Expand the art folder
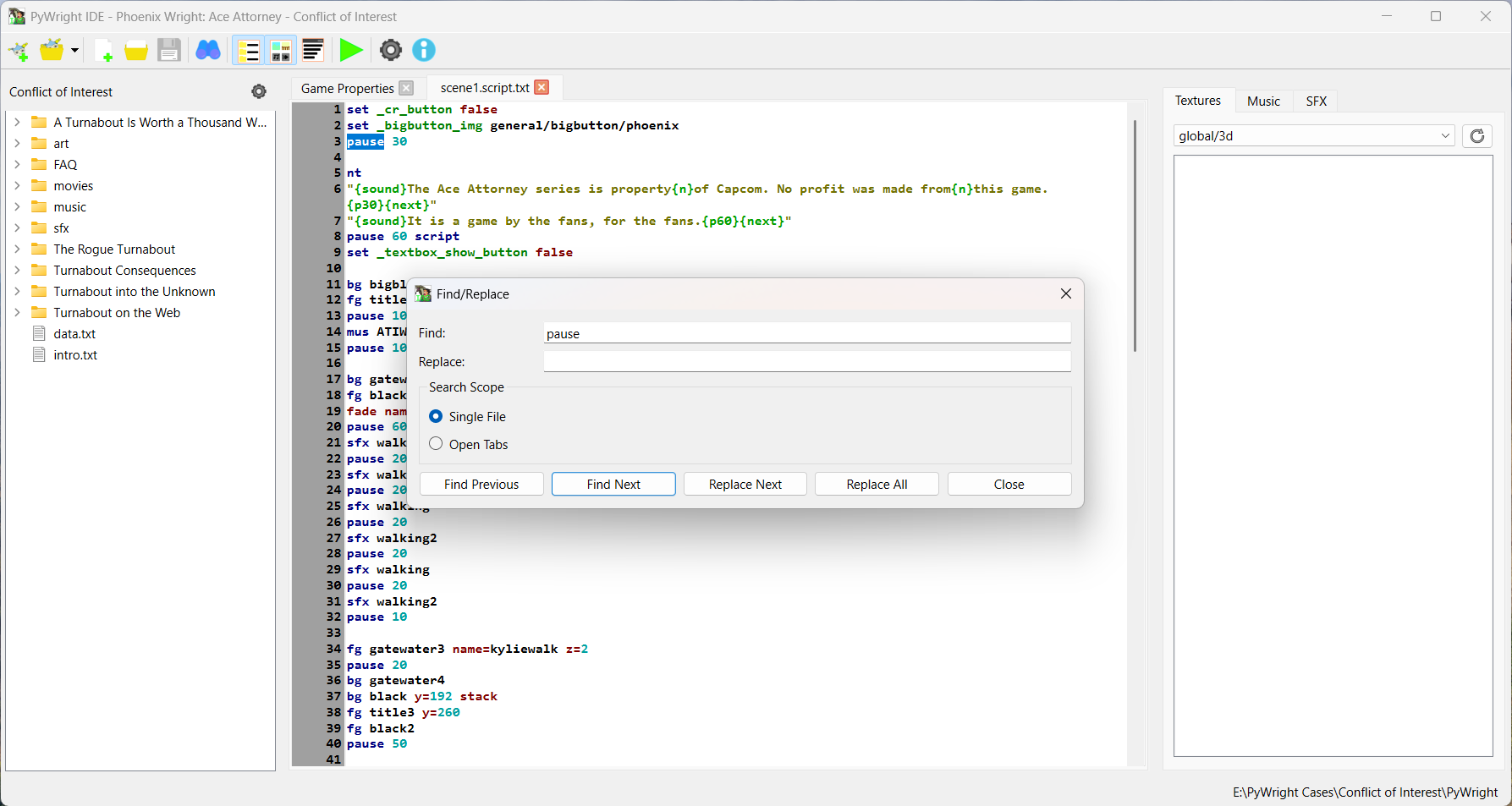This screenshot has height=806, width=1512. point(17,143)
